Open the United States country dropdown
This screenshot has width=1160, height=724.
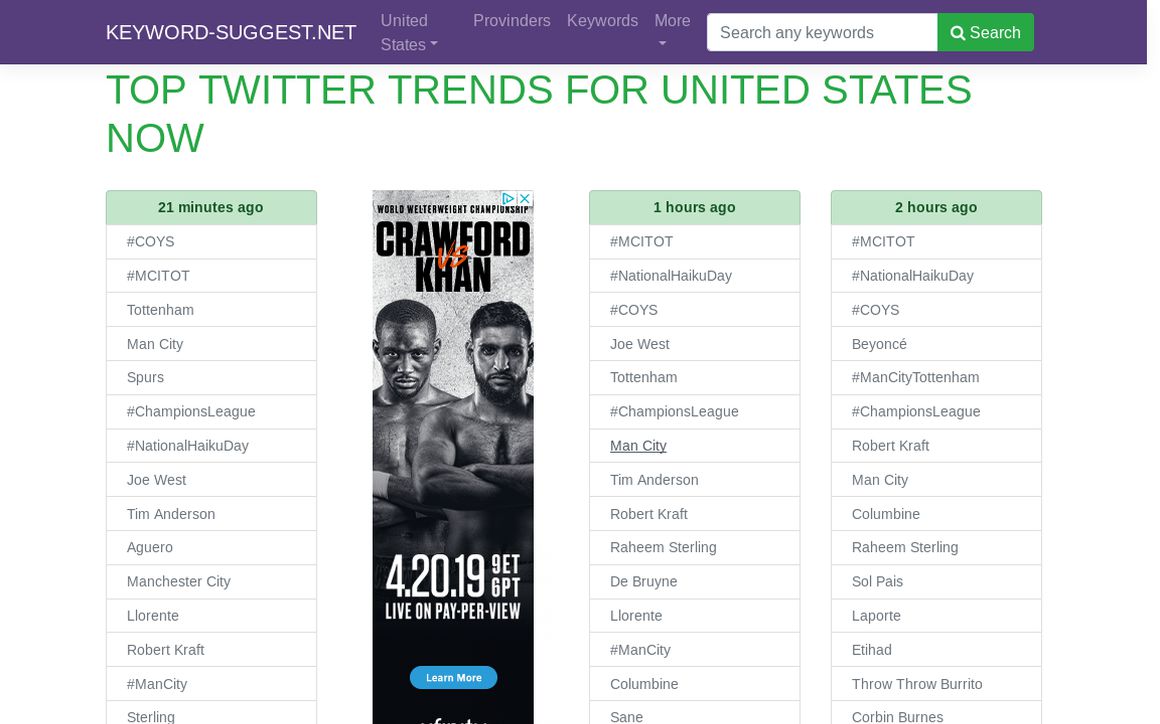(409, 32)
